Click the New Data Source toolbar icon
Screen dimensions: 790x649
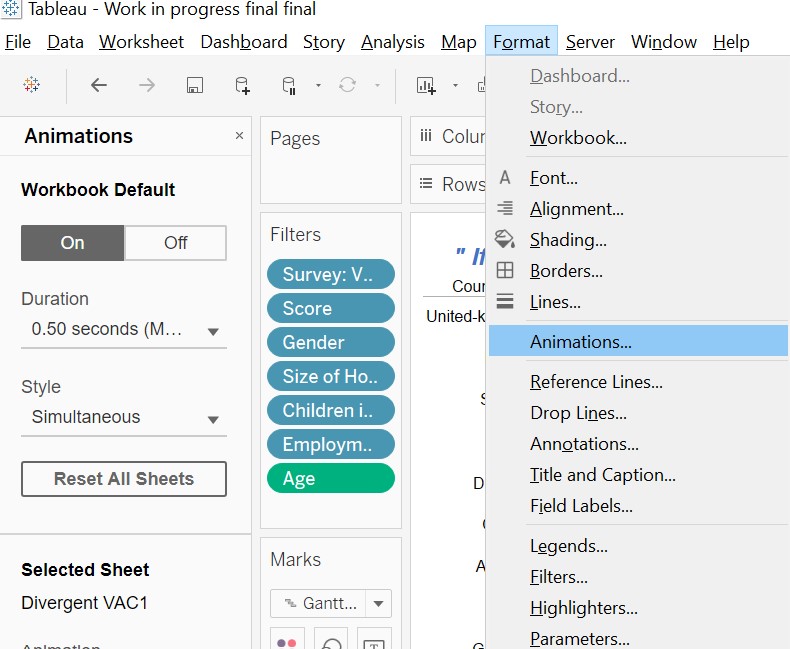click(242, 85)
